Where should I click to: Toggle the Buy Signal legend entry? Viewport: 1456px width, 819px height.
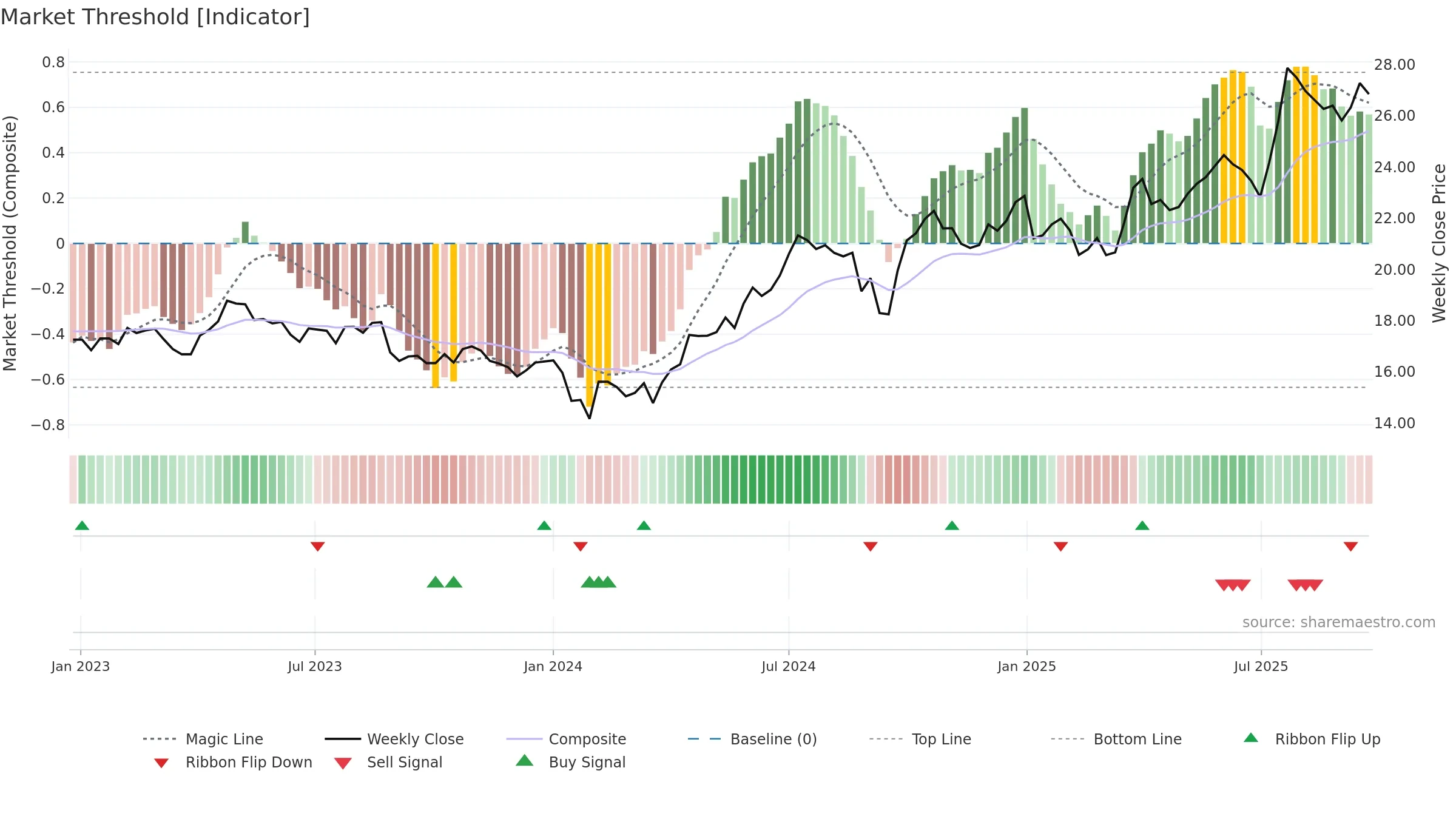tap(570, 762)
